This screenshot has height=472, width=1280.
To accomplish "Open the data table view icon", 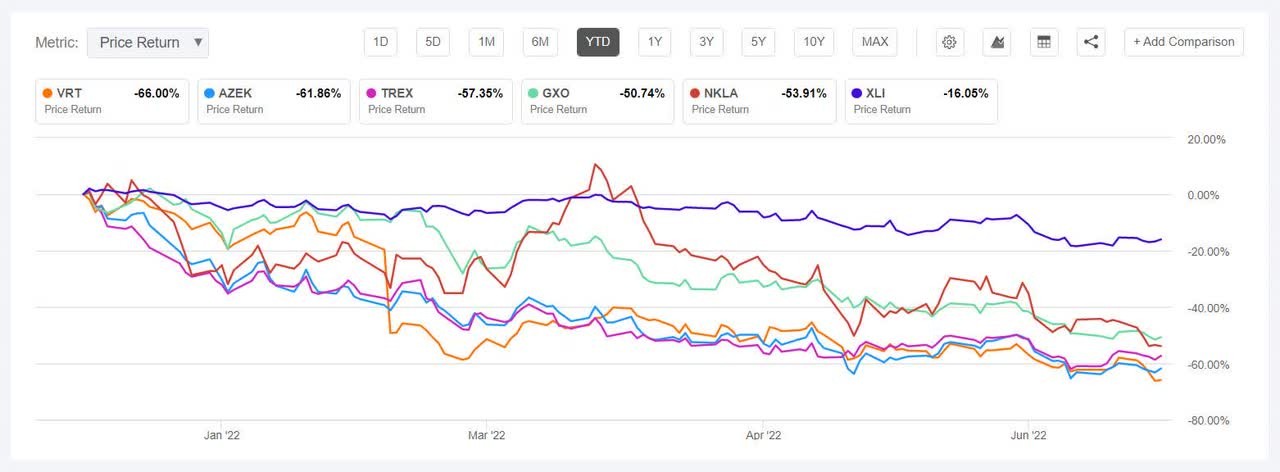I will 1044,42.
